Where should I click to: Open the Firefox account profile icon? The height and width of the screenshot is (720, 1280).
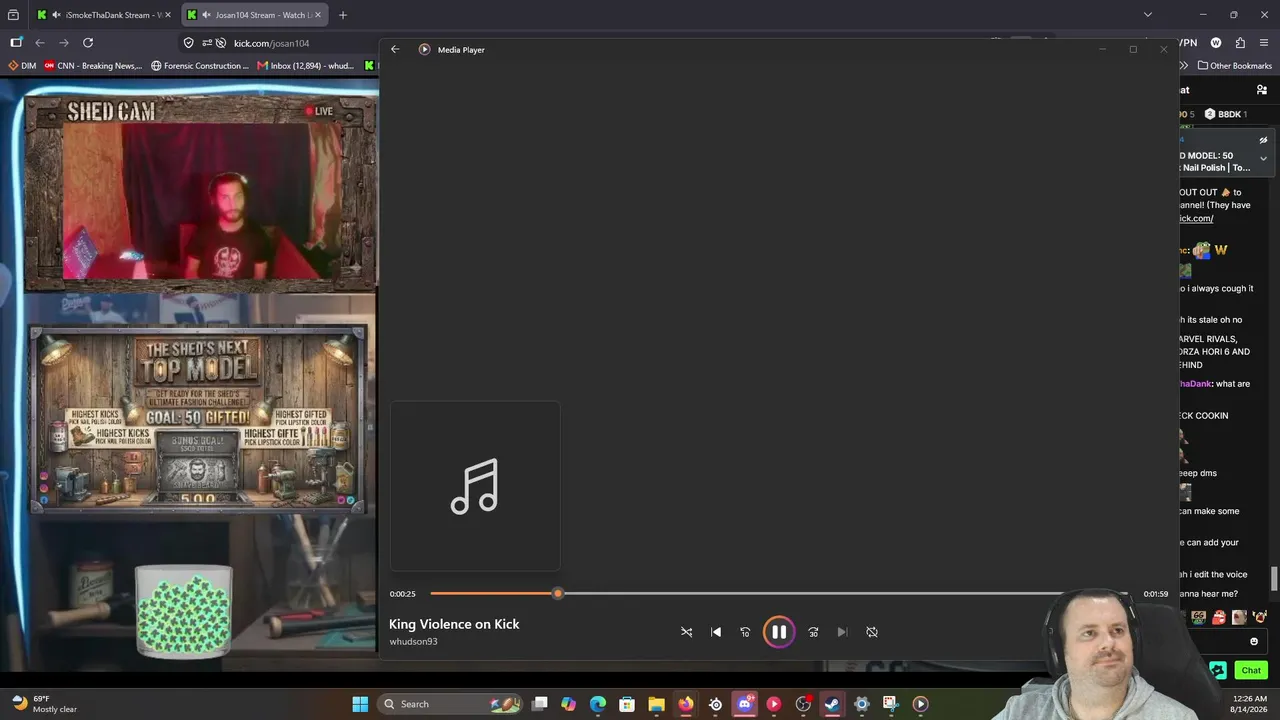[1216, 43]
